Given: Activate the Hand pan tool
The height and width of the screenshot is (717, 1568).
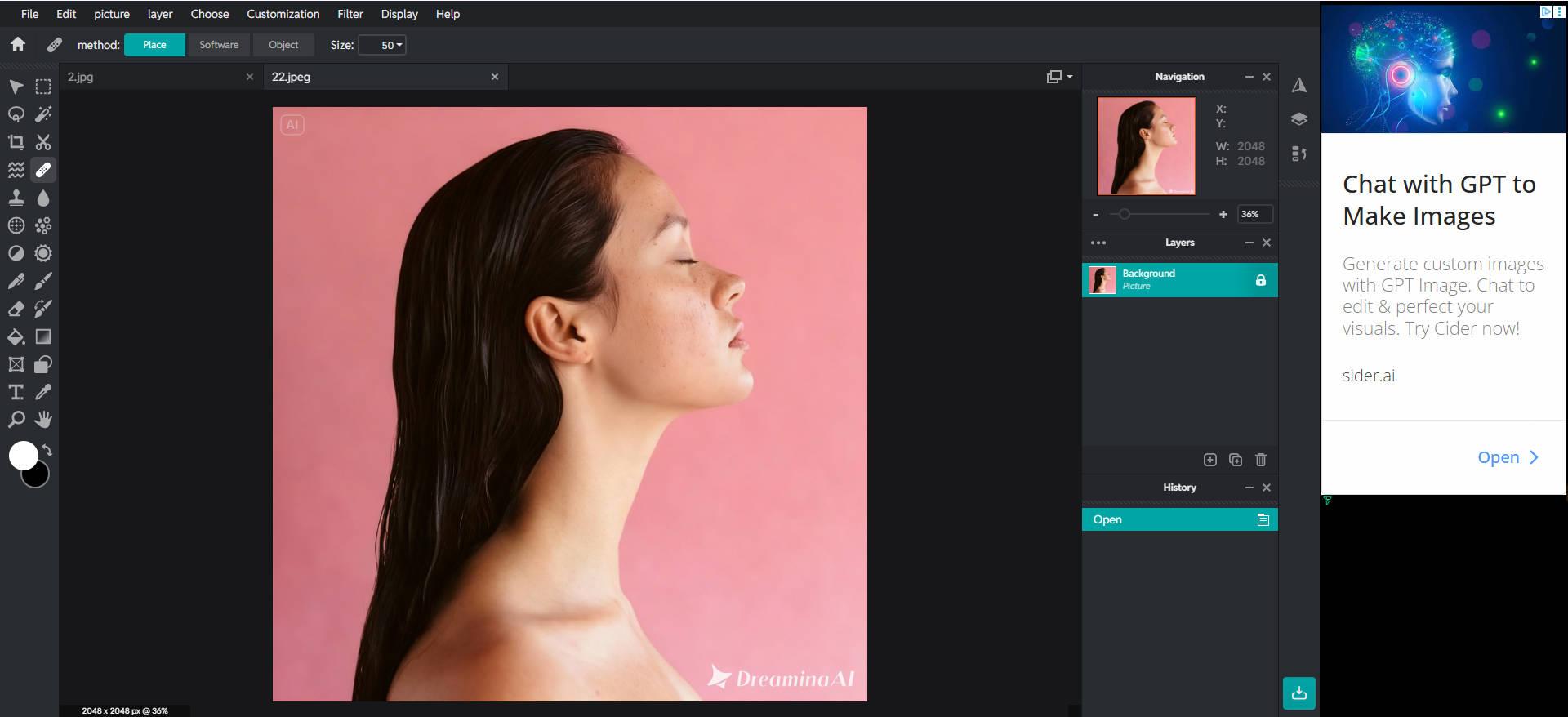Looking at the screenshot, I should (43, 420).
